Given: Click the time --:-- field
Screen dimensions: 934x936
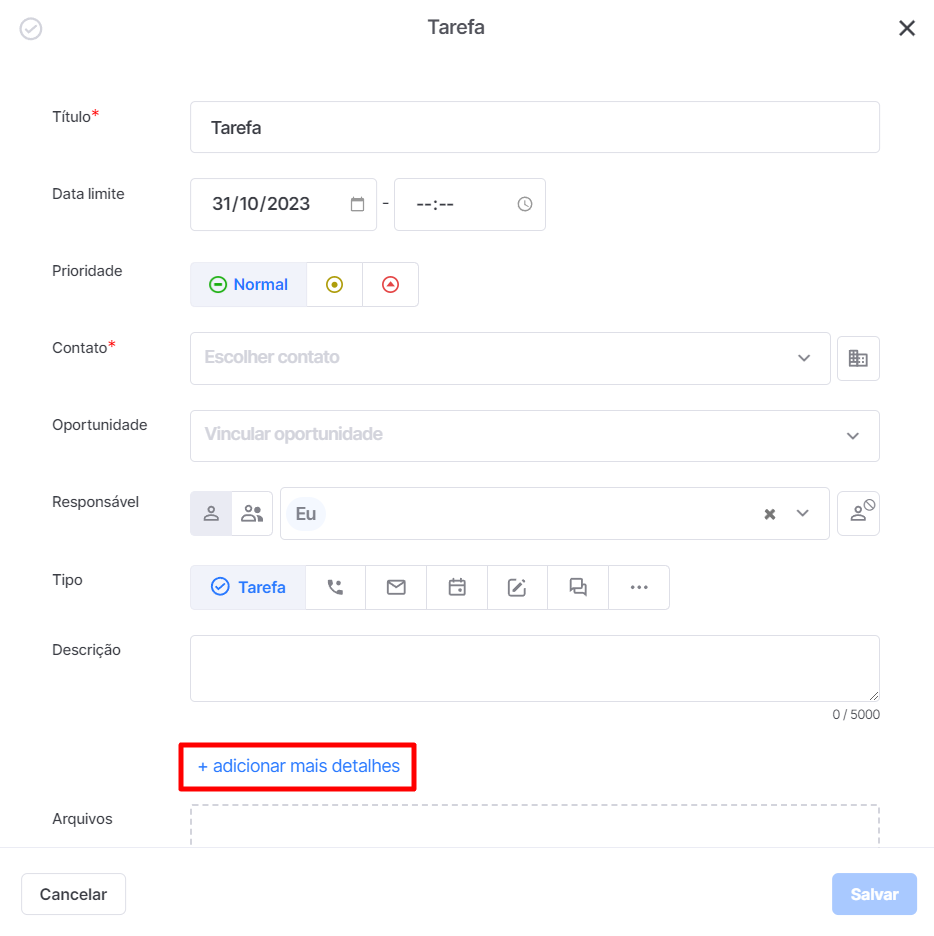Looking at the screenshot, I should (x=470, y=204).
